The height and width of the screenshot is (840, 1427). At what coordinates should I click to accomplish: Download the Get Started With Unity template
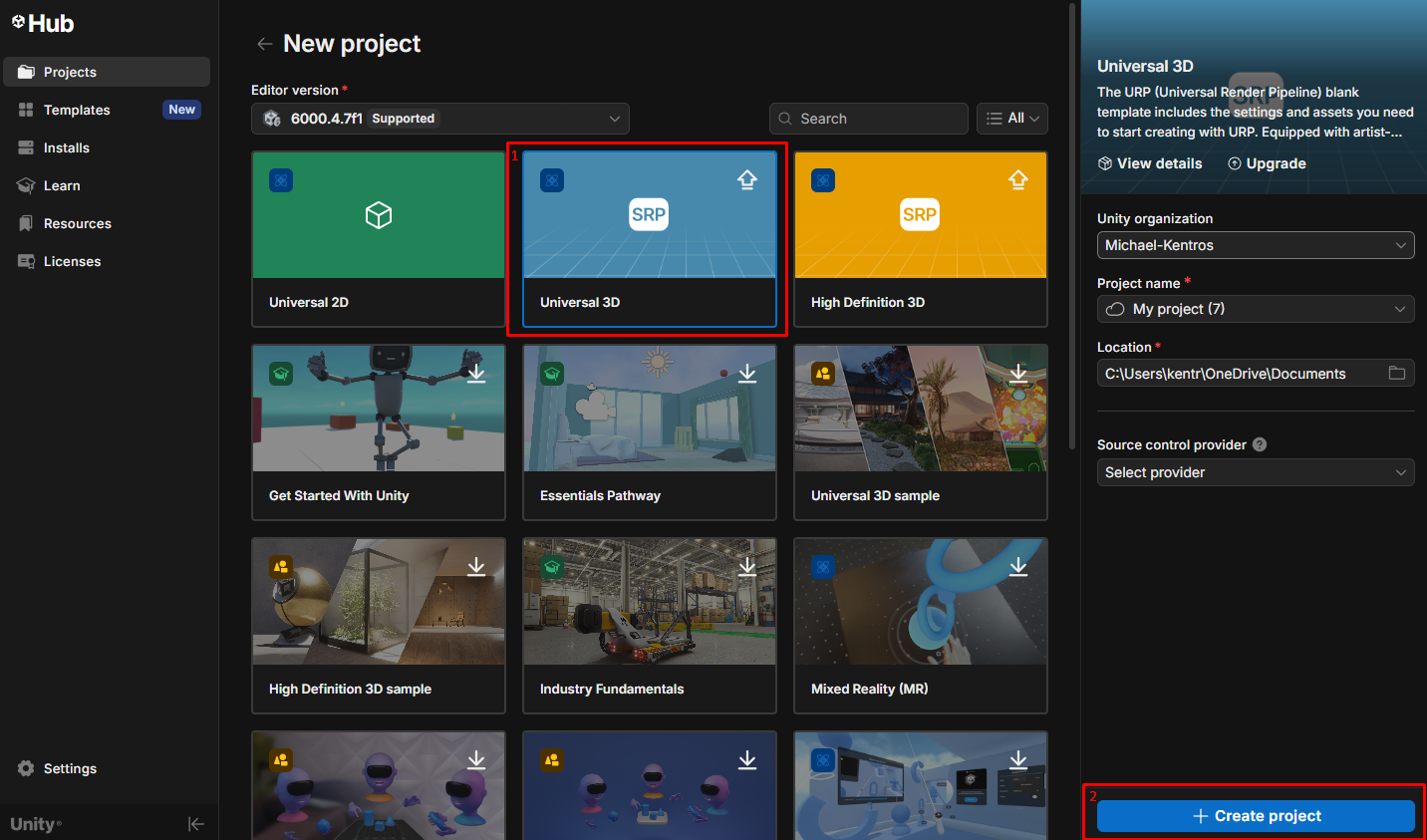(x=476, y=373)
